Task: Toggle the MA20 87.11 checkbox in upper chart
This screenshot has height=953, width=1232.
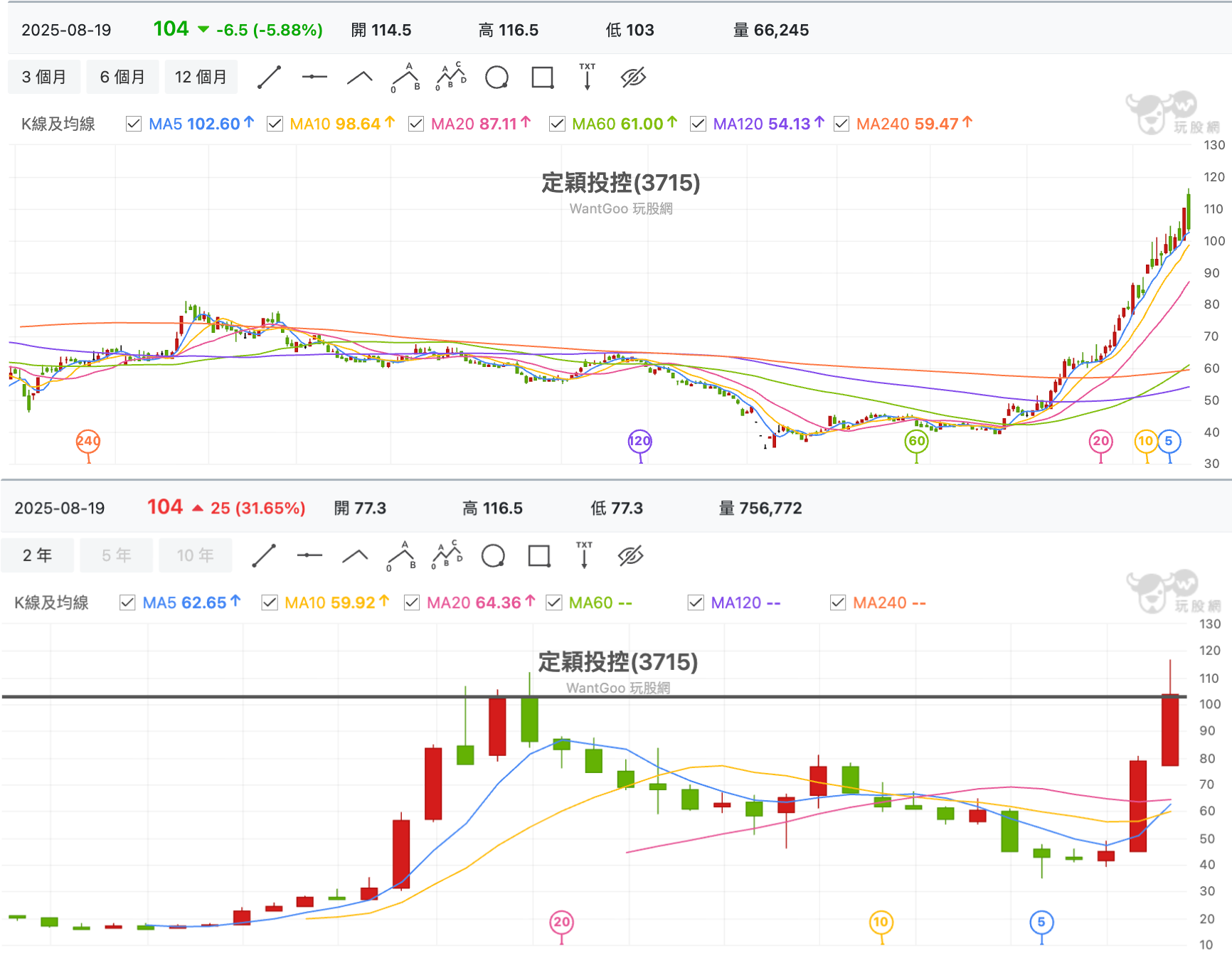Action: point(416,124)
